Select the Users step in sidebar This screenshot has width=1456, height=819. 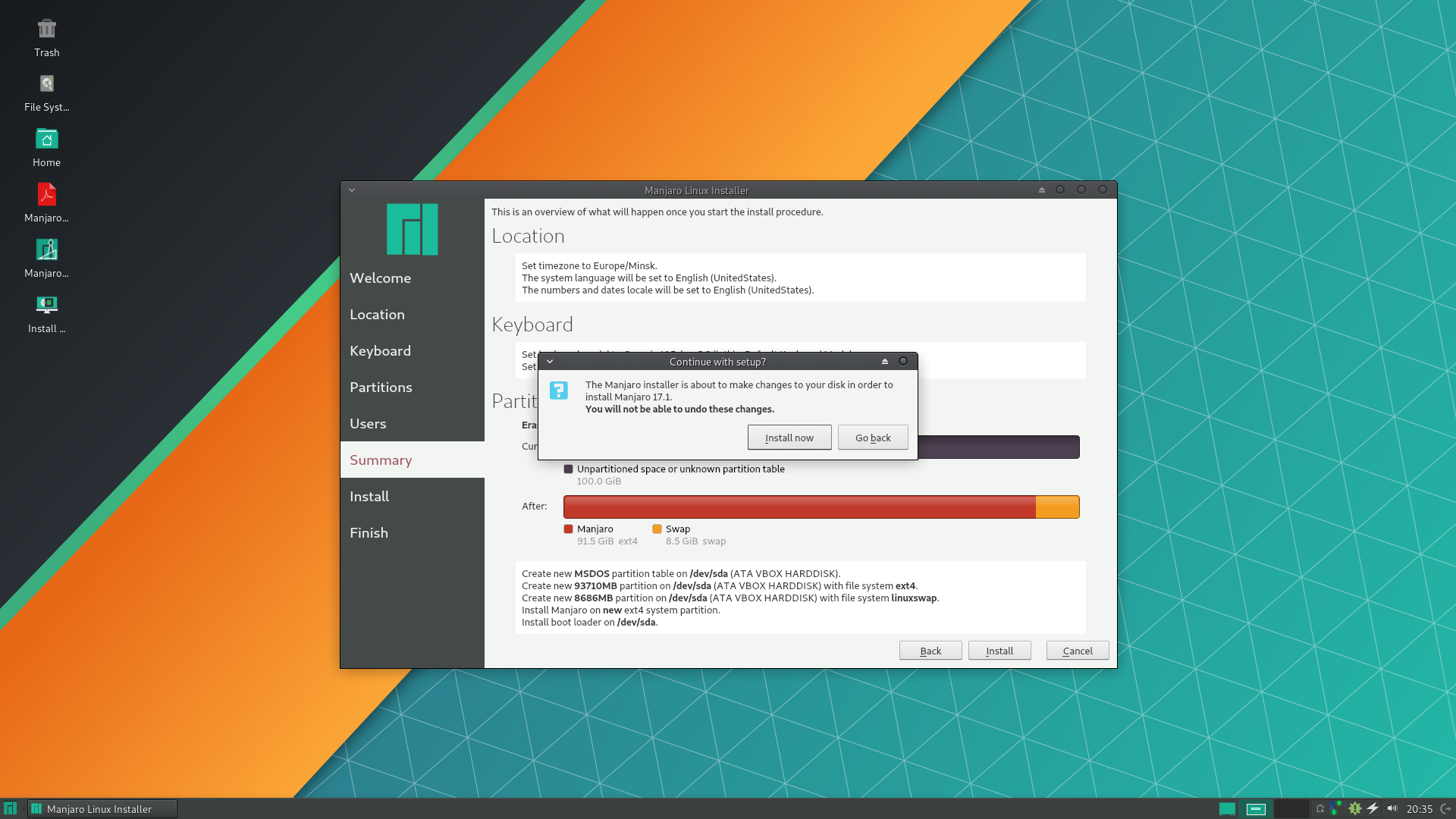[413, 424]
